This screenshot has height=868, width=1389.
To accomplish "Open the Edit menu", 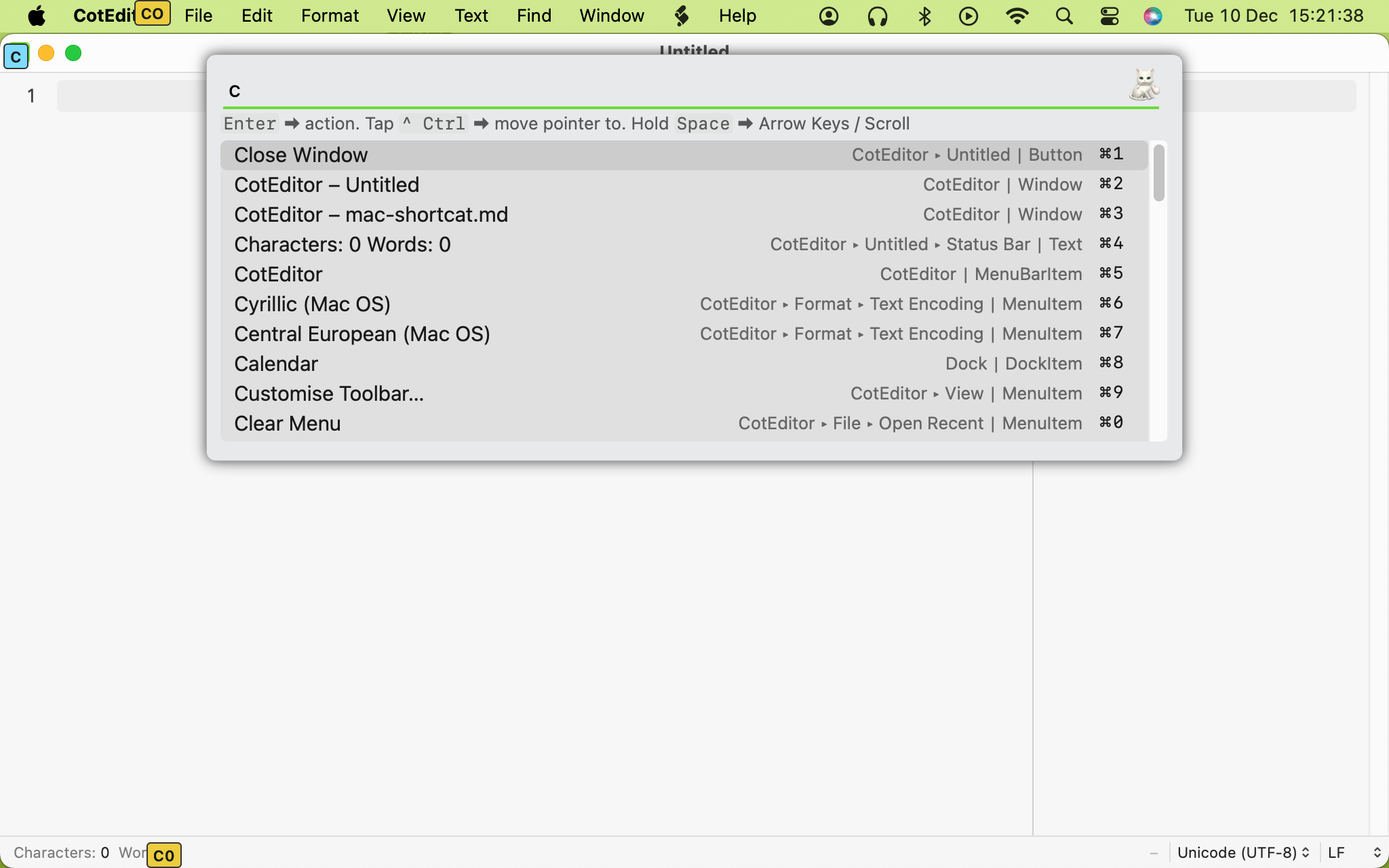I will 257,16.
